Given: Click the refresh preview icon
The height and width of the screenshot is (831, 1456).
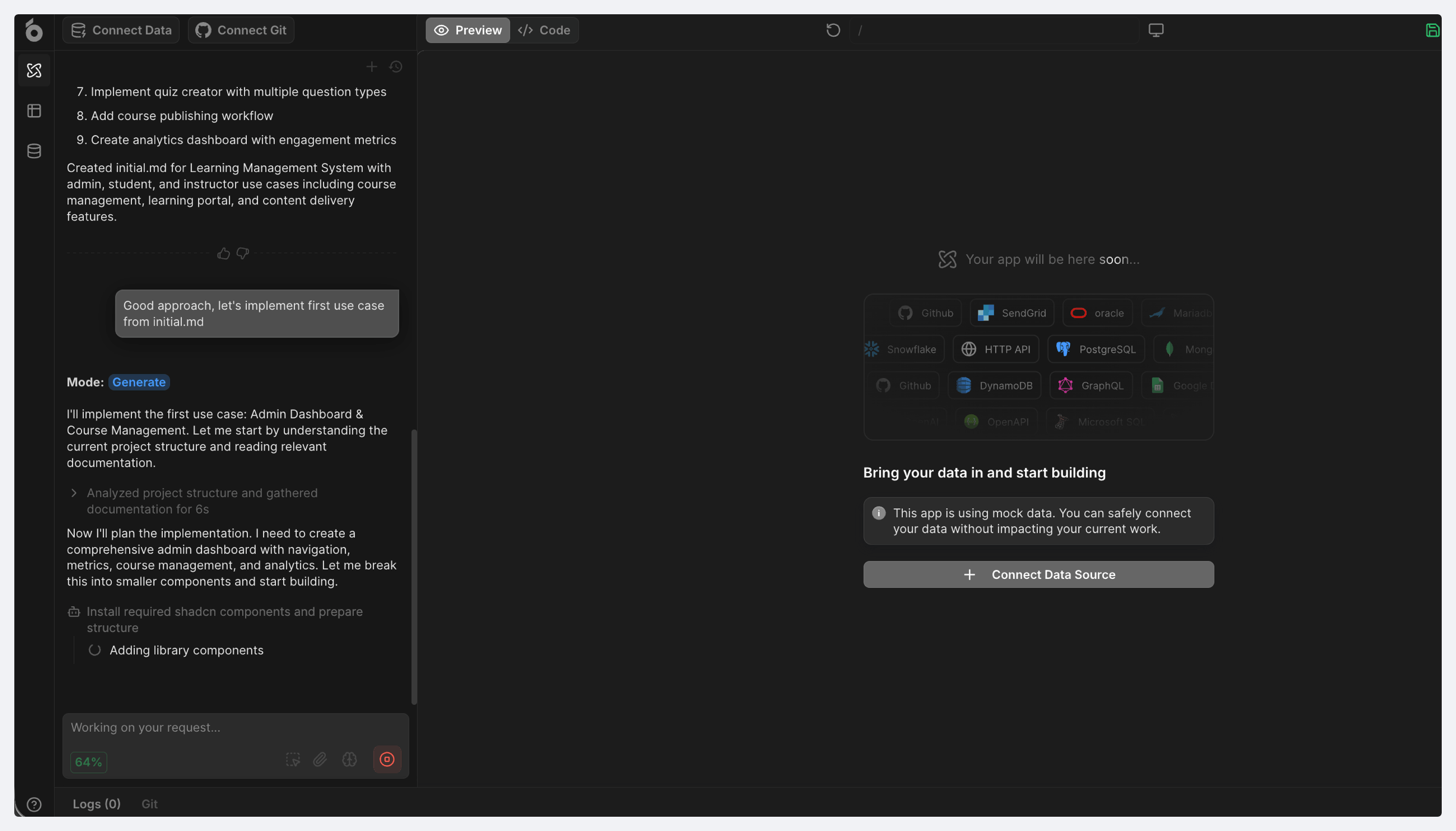Looking at the screenshot, I should pyautogui.click(x=833, y=30).
